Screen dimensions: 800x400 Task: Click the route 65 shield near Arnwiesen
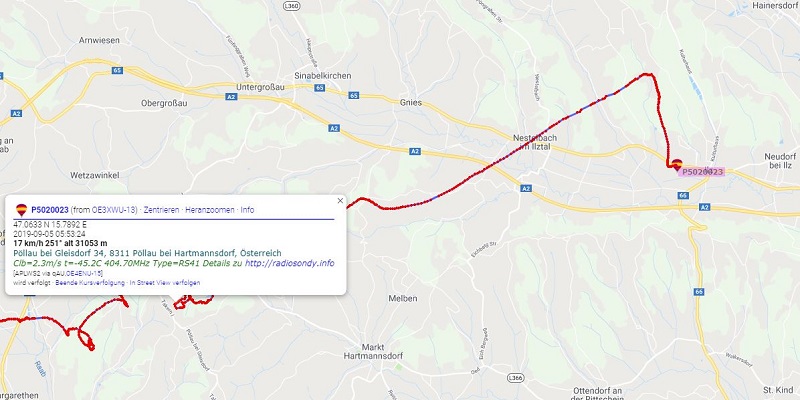[117, 70]
